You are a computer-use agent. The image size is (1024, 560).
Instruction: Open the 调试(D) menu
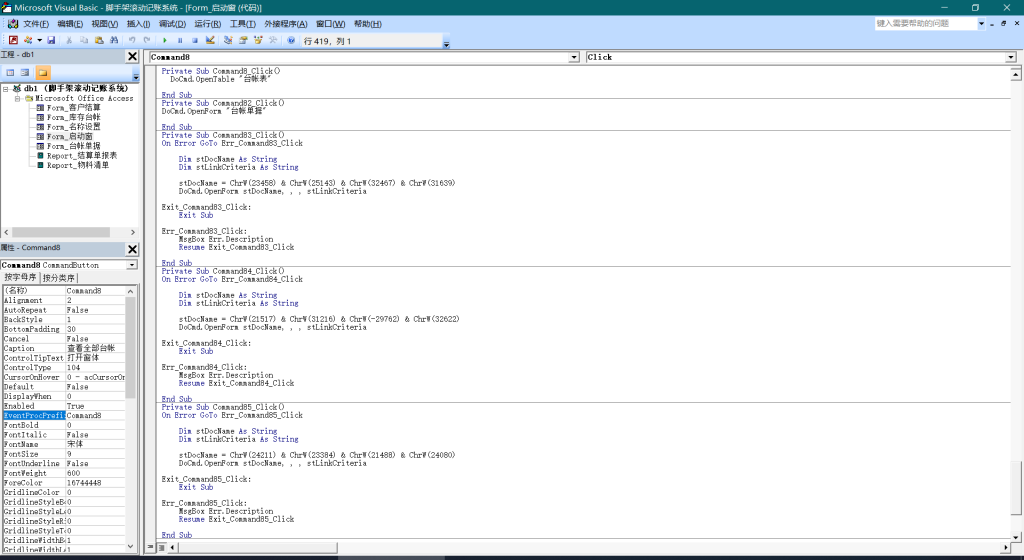coord(172,23)
